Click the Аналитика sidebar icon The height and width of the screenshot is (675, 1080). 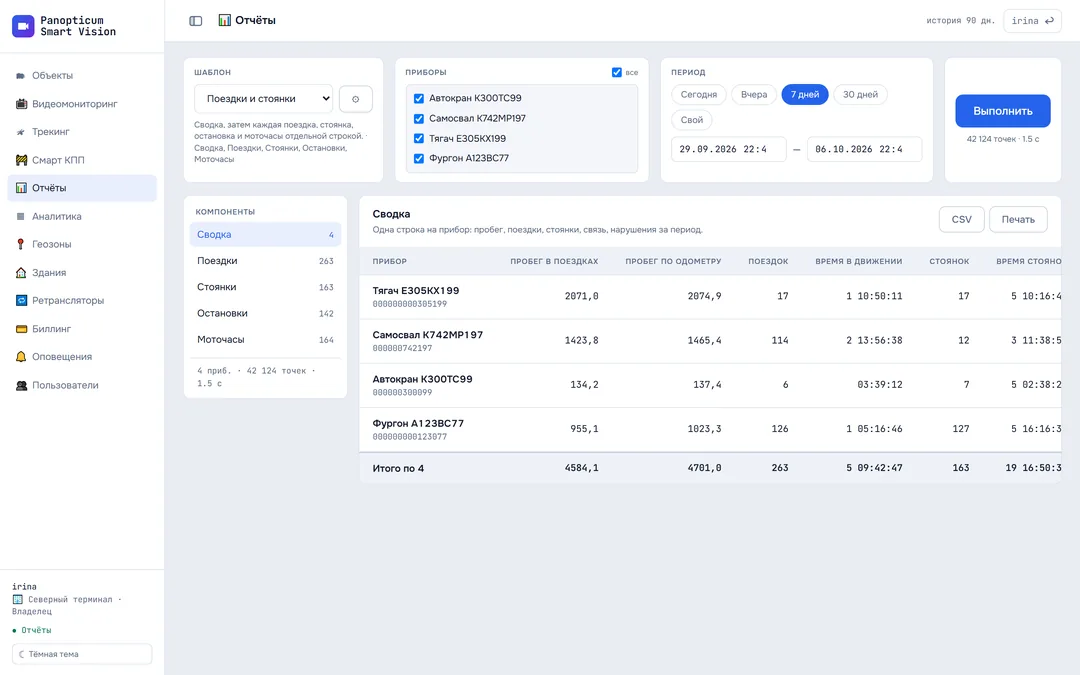pos(21,216)
